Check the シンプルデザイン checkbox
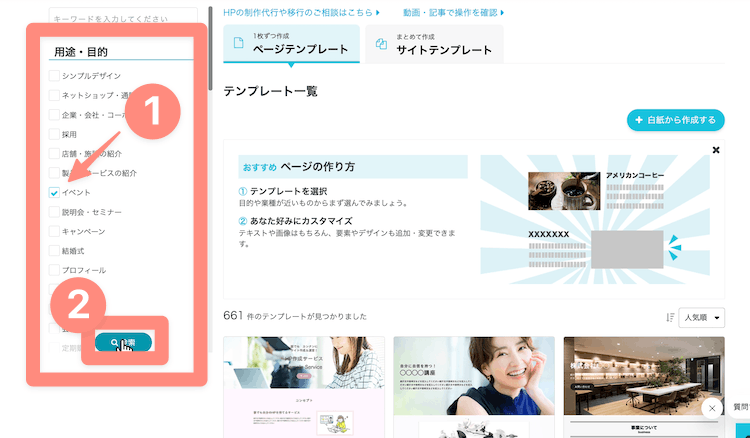The width and height of the screenshot is (750, 438). (54, 76)
